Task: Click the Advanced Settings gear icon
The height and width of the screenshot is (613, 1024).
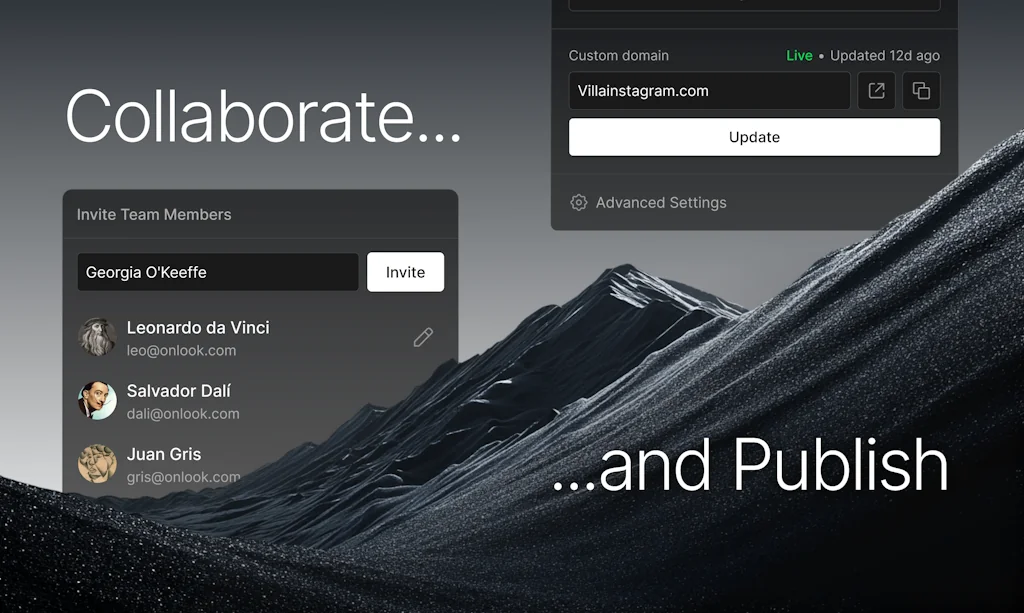Action: (x=579, y=203)
